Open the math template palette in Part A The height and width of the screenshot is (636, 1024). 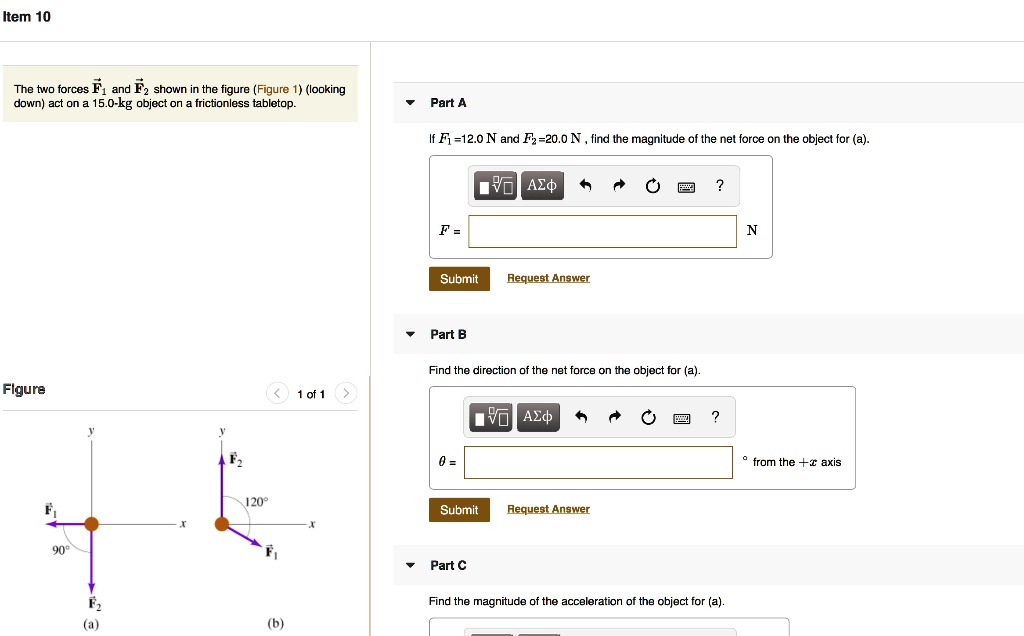point(495,185)
